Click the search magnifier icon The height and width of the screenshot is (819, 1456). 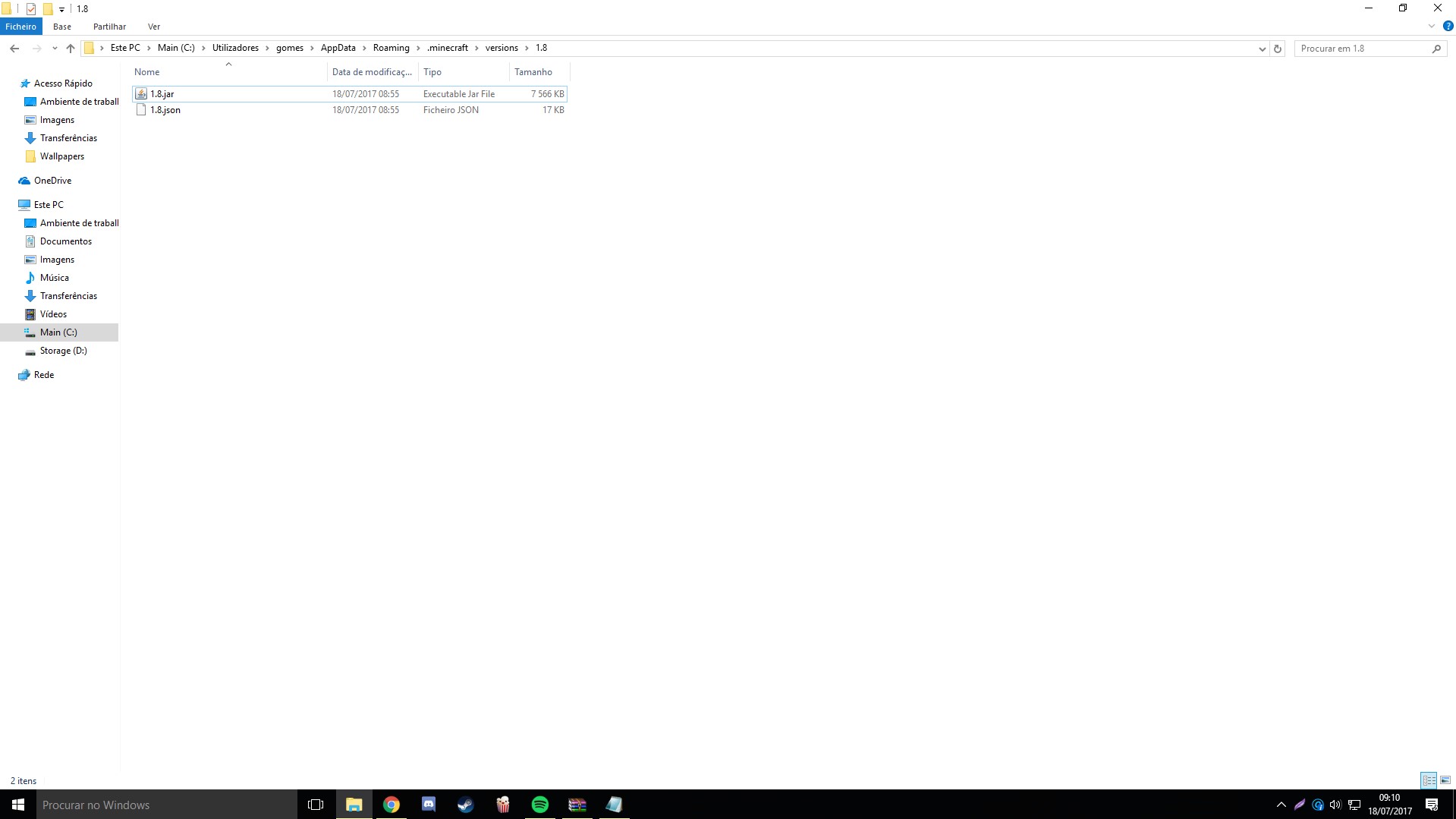[1436, 48]
